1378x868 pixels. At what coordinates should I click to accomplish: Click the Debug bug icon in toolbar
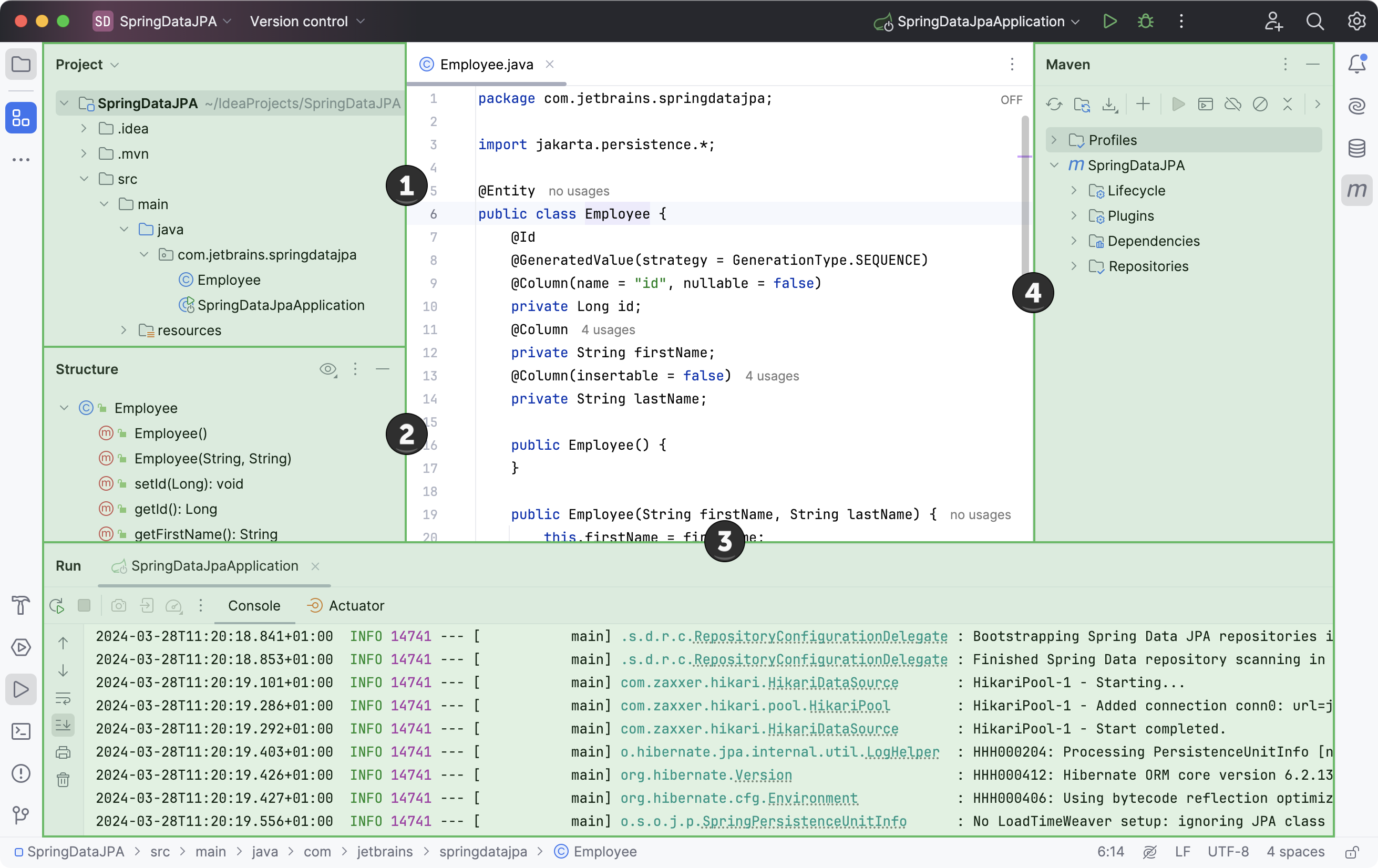tap(1145, 22)
